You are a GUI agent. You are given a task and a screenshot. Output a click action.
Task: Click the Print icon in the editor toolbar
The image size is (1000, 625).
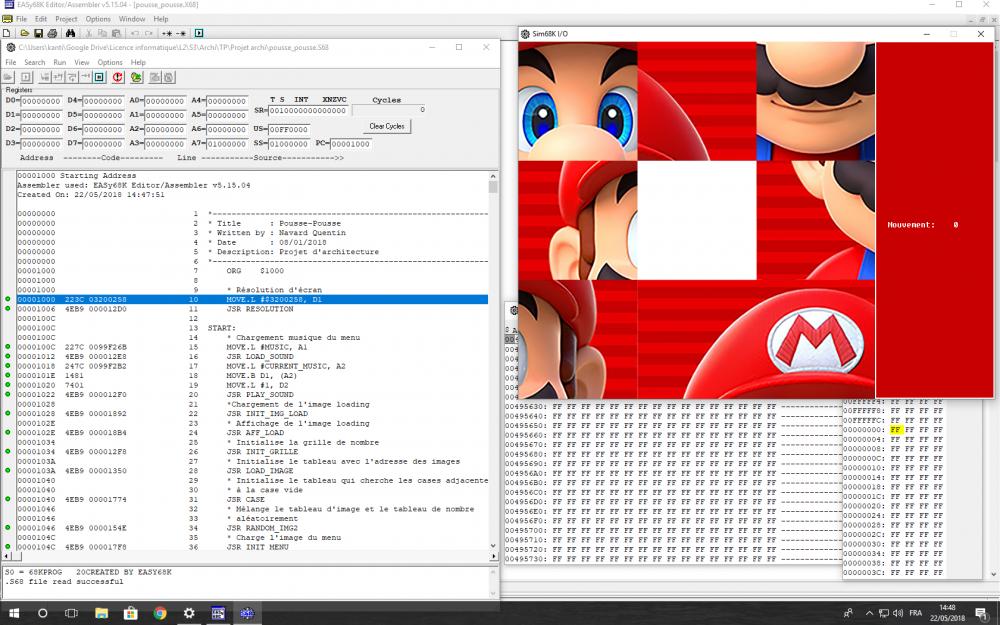click(52, 33)
